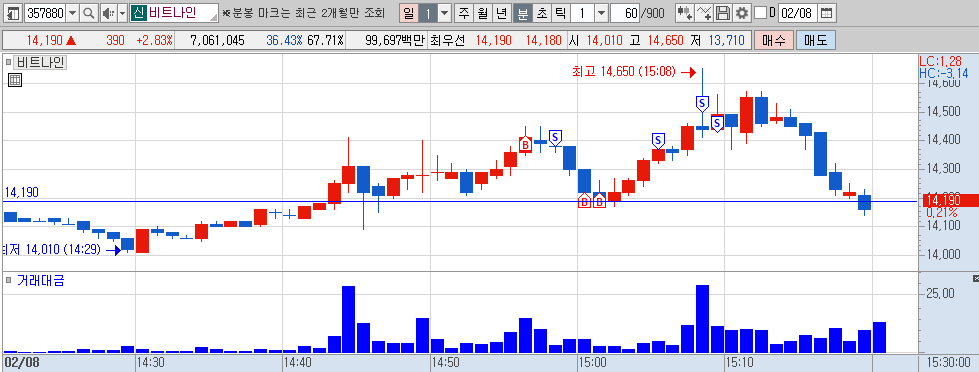Image resolution: width=979 pixels, height=372 pixels.
Task: Click the date field 02/08
Action: tap(797, 12)
